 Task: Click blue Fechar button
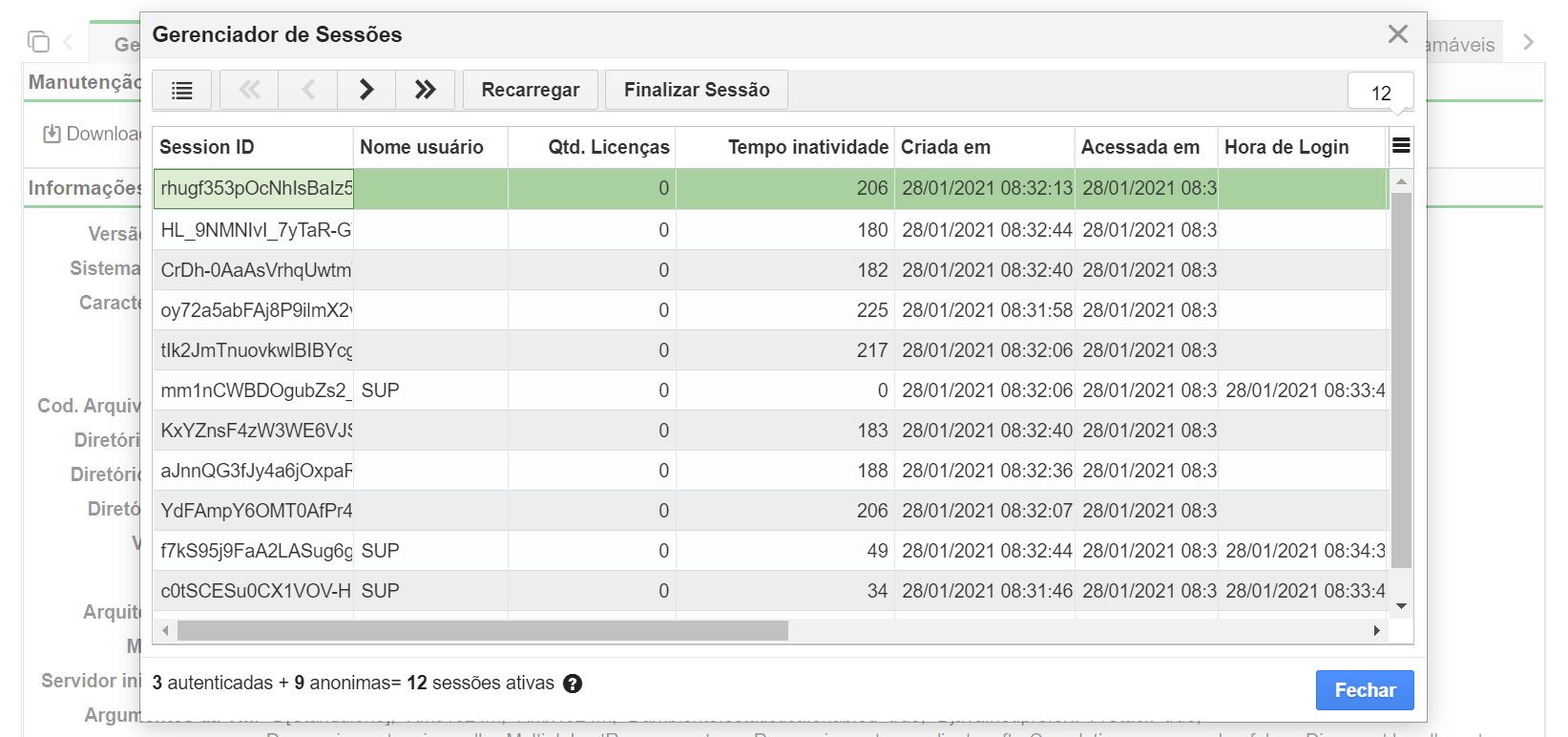pos(1365,690)
